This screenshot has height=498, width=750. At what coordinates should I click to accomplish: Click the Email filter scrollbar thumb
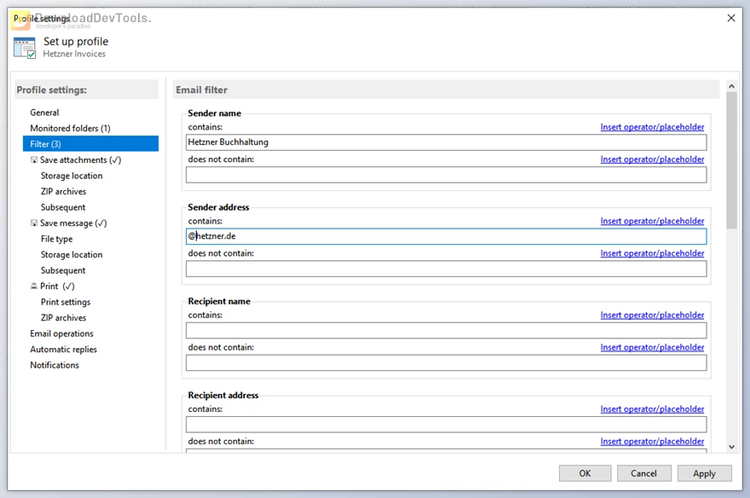(731, 160)
